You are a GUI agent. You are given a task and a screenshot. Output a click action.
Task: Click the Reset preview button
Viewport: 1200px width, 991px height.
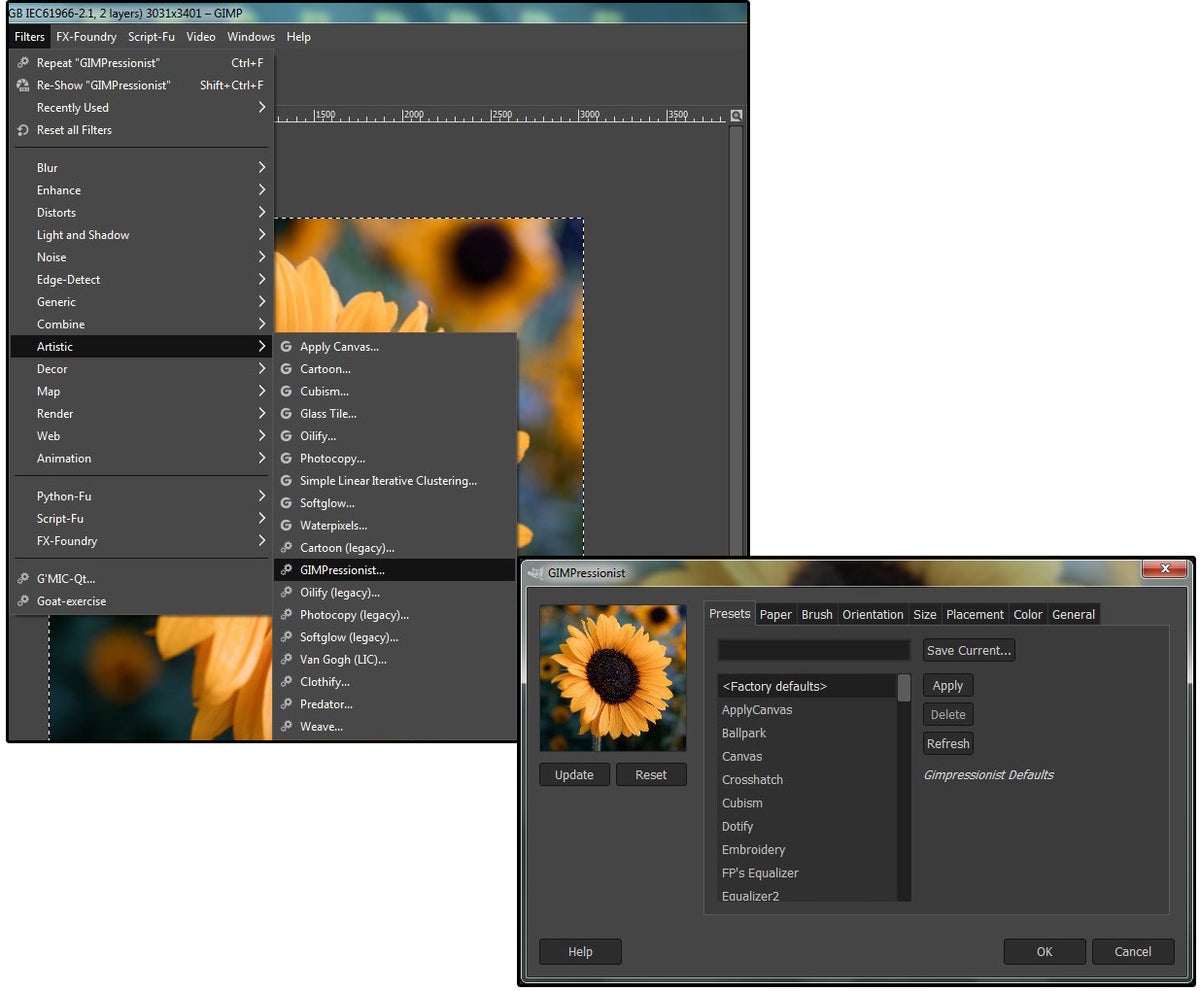(651, 774)
